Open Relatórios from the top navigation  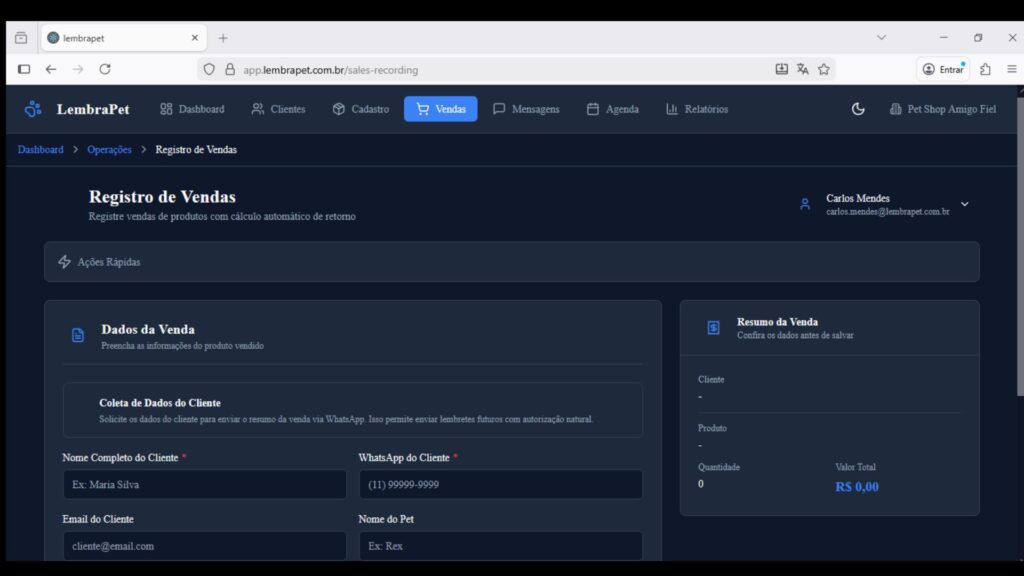pos(696,109)
